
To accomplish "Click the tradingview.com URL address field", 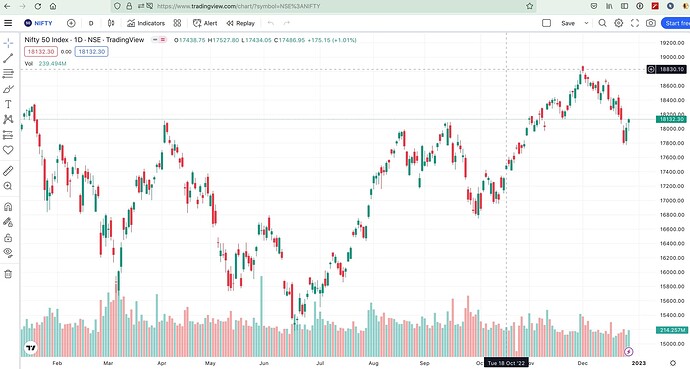I will (x=239, y=6).
